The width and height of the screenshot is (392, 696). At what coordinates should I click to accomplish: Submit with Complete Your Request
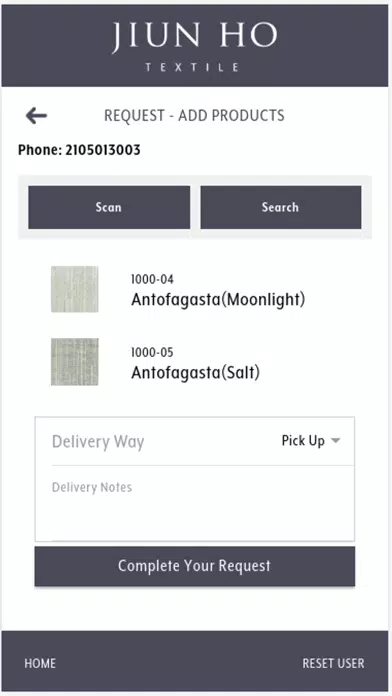pyautogui.click(x=194, y=566)
